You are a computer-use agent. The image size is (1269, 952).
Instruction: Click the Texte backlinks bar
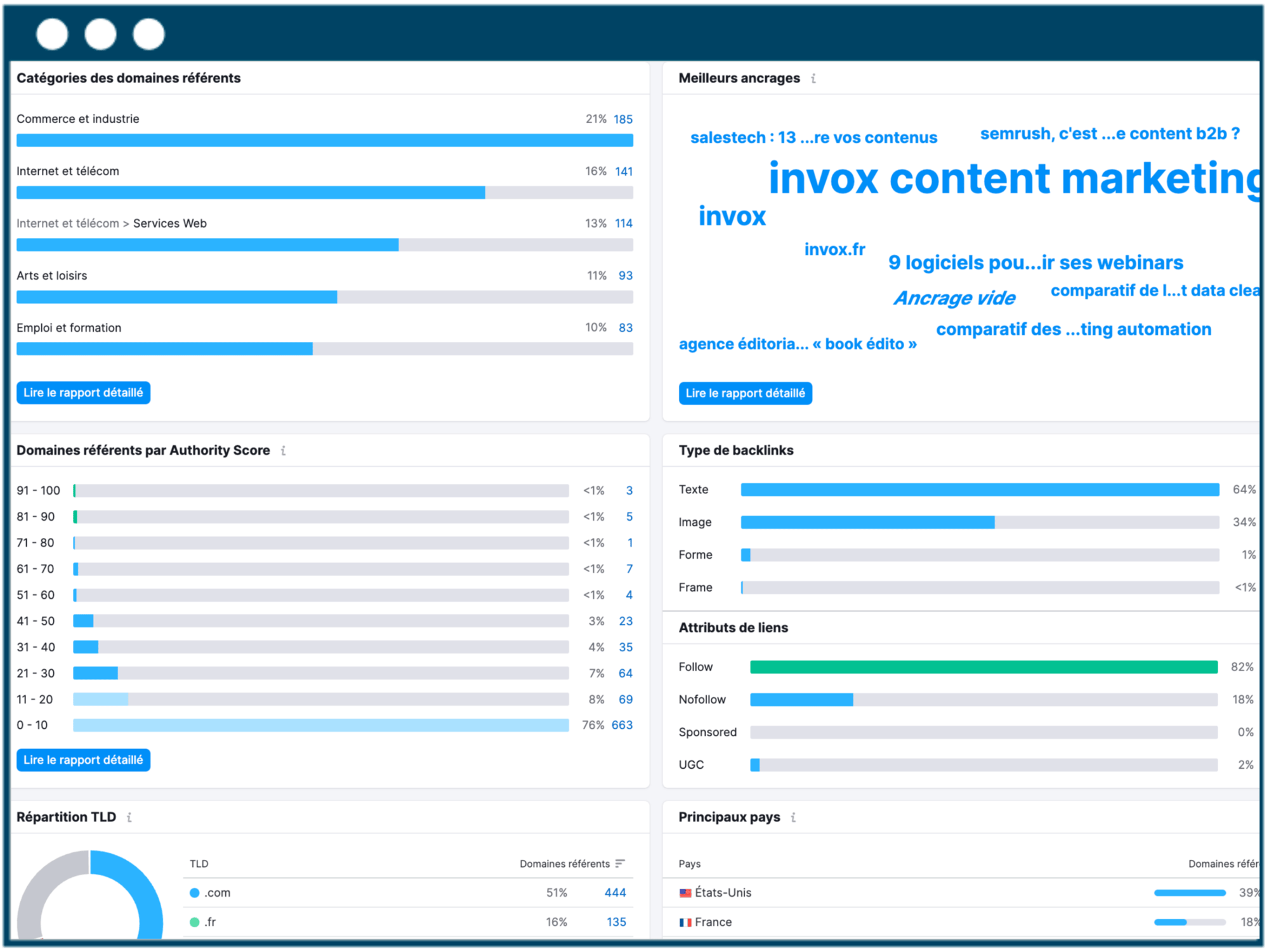point(980,490)
